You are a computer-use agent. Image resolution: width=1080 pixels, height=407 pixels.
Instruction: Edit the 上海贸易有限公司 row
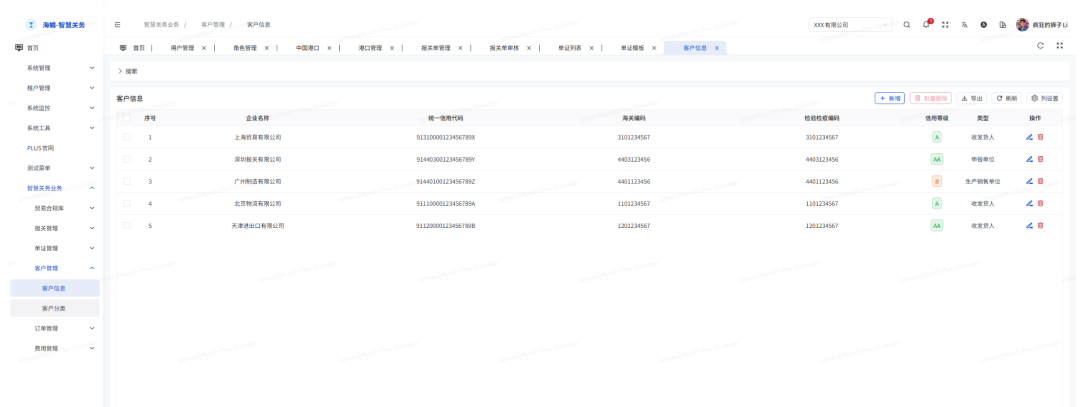click(1029, 137)
